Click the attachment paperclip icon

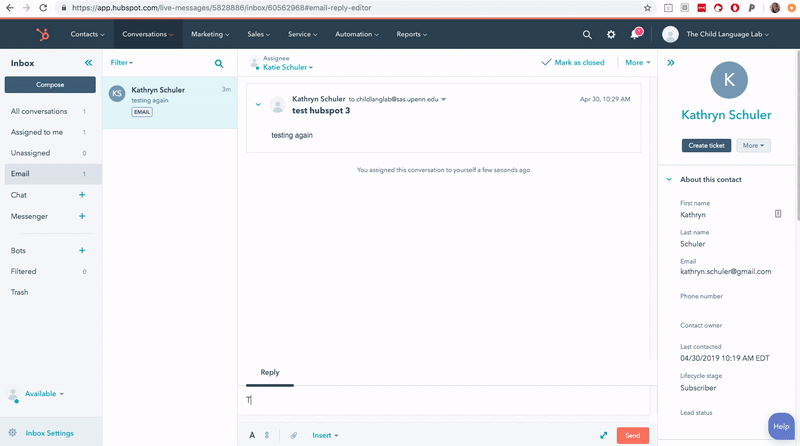[x=294, y=435]
